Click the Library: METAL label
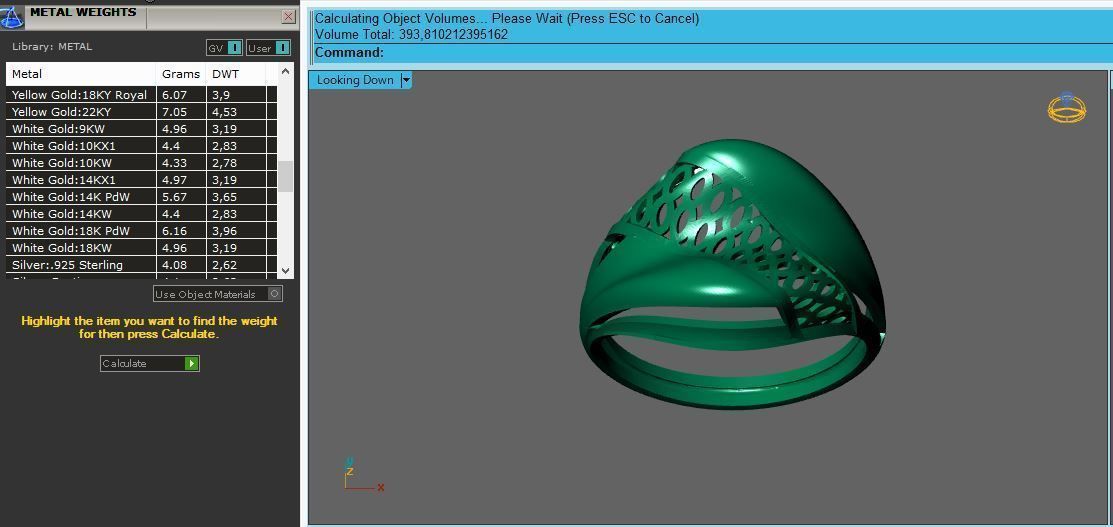1113x527 pixels. (x=52, y=47)
